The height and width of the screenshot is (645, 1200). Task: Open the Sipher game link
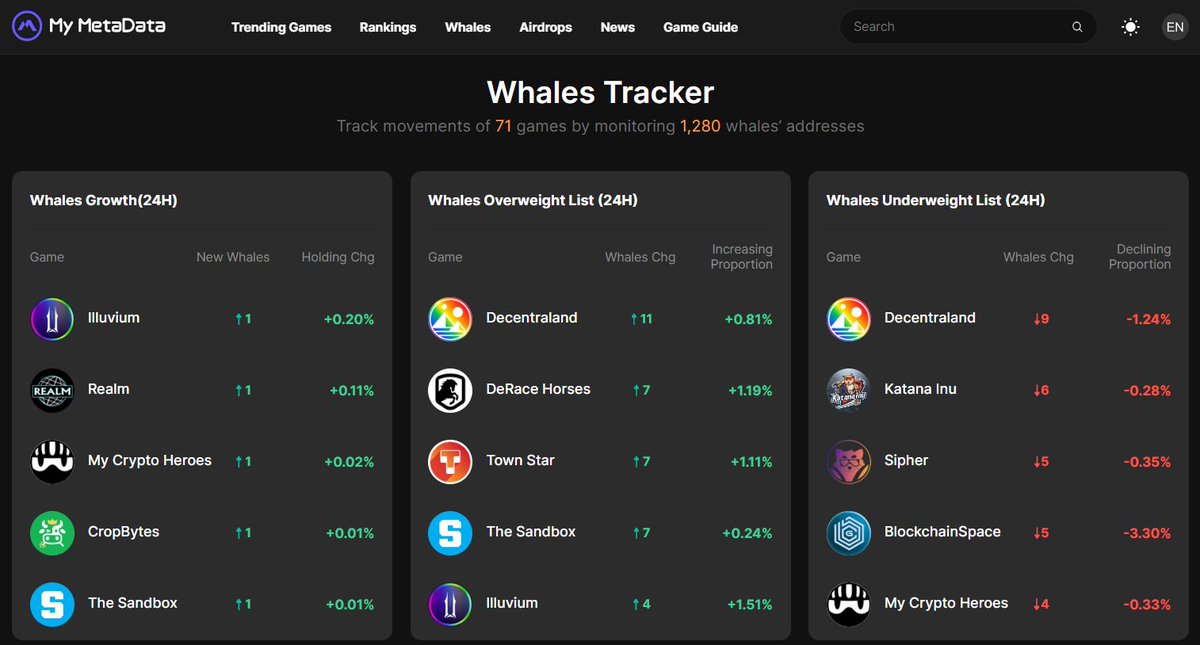click(x=906, y=461)
